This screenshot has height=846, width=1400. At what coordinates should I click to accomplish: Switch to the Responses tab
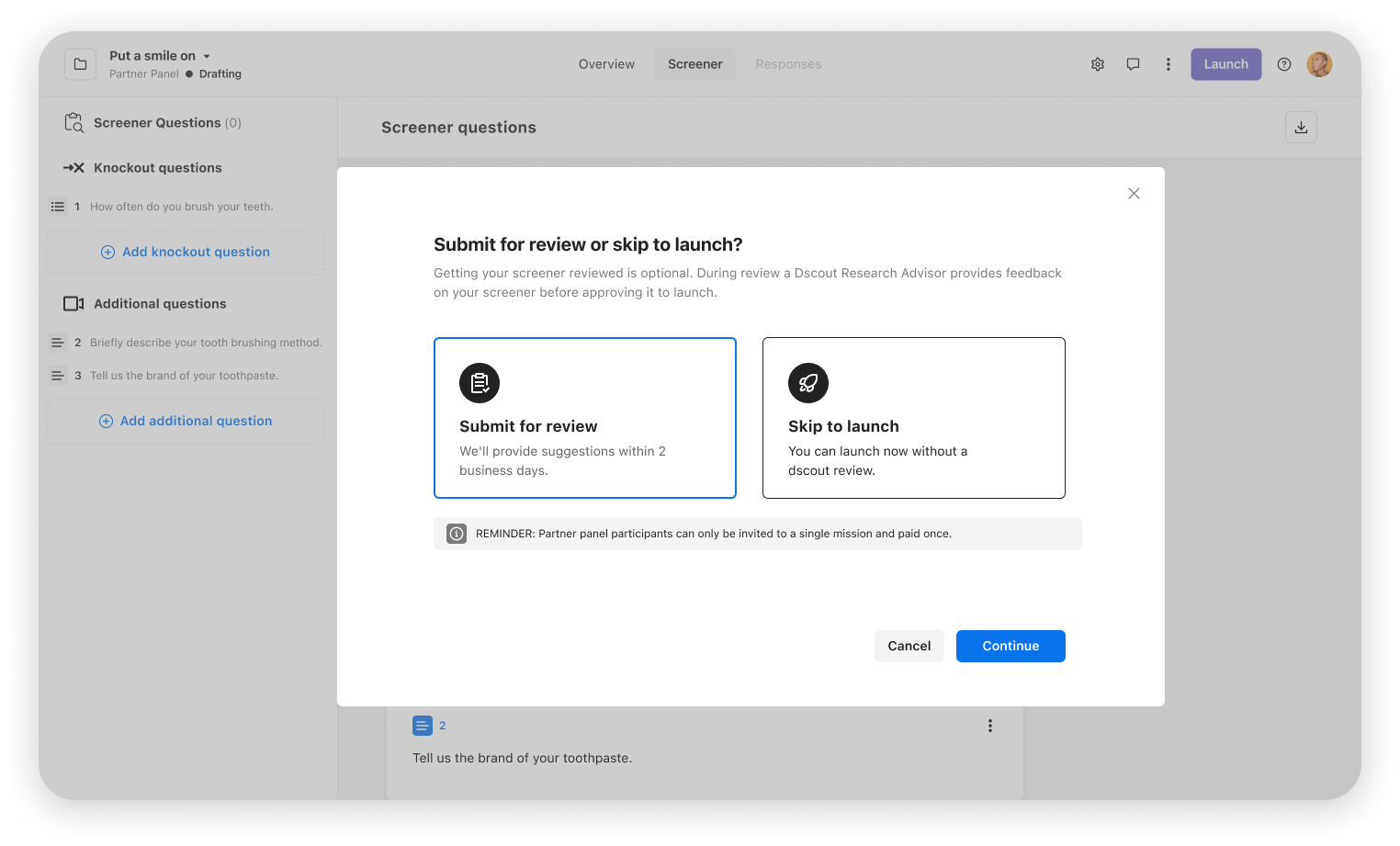(x=788, y=63)
